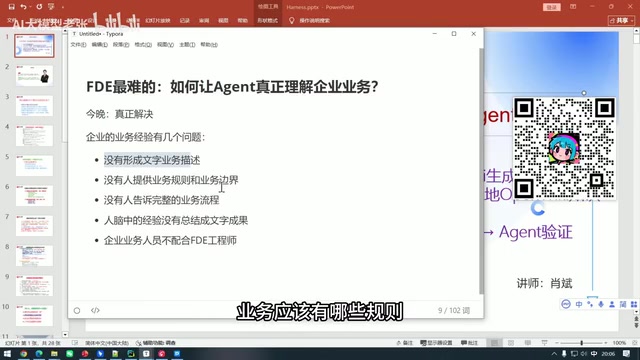640x360 pixels.
Task: Click bullet 没有人告诉完整的业务流程
Action: (161, 200)
